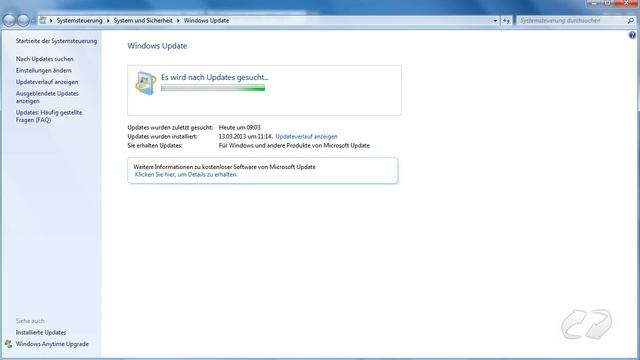
Task: Open Ausgeblendete Updates anzeigen
Action: pyautogui.click(x=47, y=97)
